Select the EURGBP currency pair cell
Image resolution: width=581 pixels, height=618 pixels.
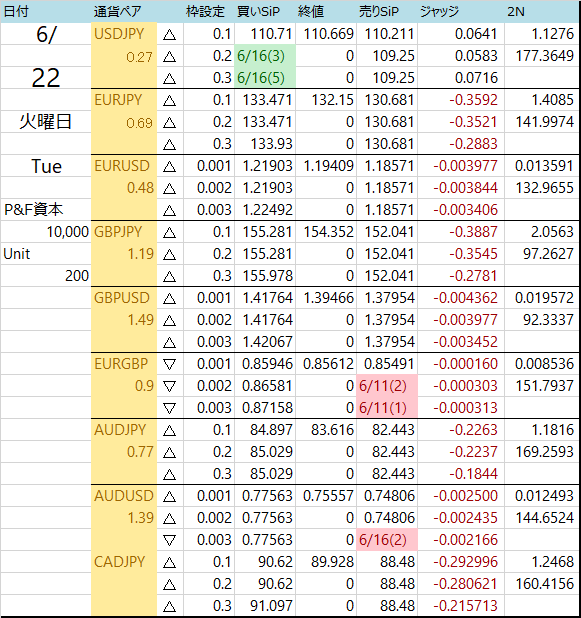tap(124, 364)
